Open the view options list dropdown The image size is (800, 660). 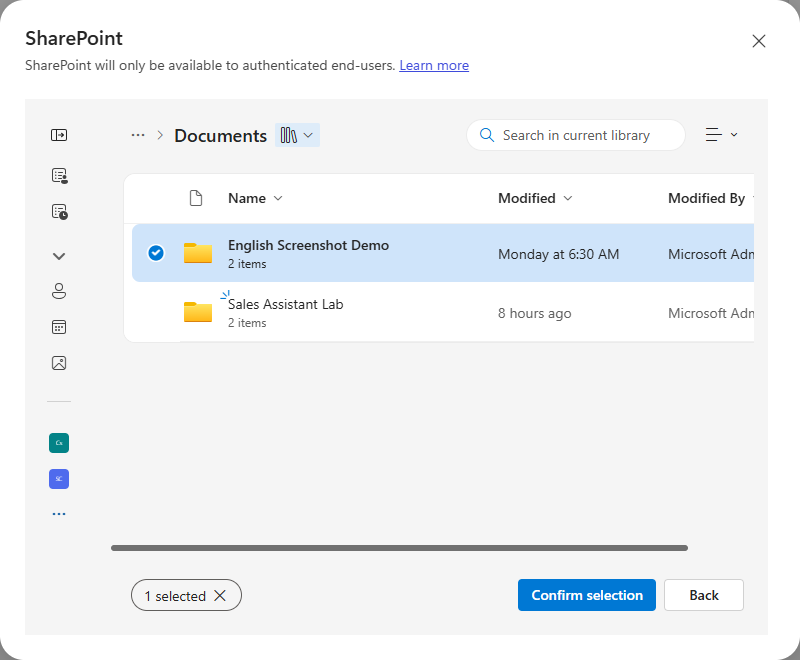721,135
